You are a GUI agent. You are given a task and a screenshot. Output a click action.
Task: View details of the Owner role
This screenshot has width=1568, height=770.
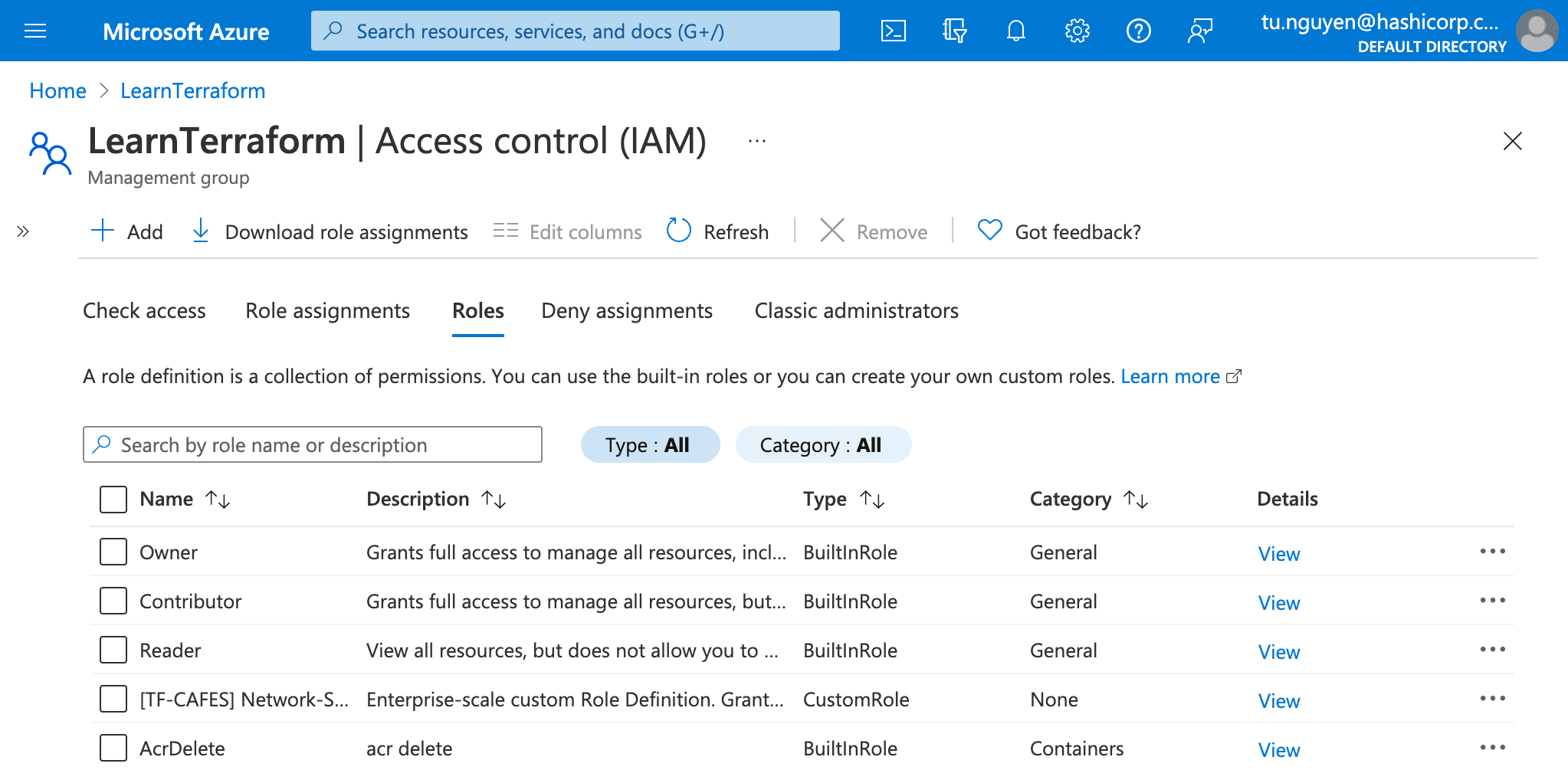(1279, 553)
